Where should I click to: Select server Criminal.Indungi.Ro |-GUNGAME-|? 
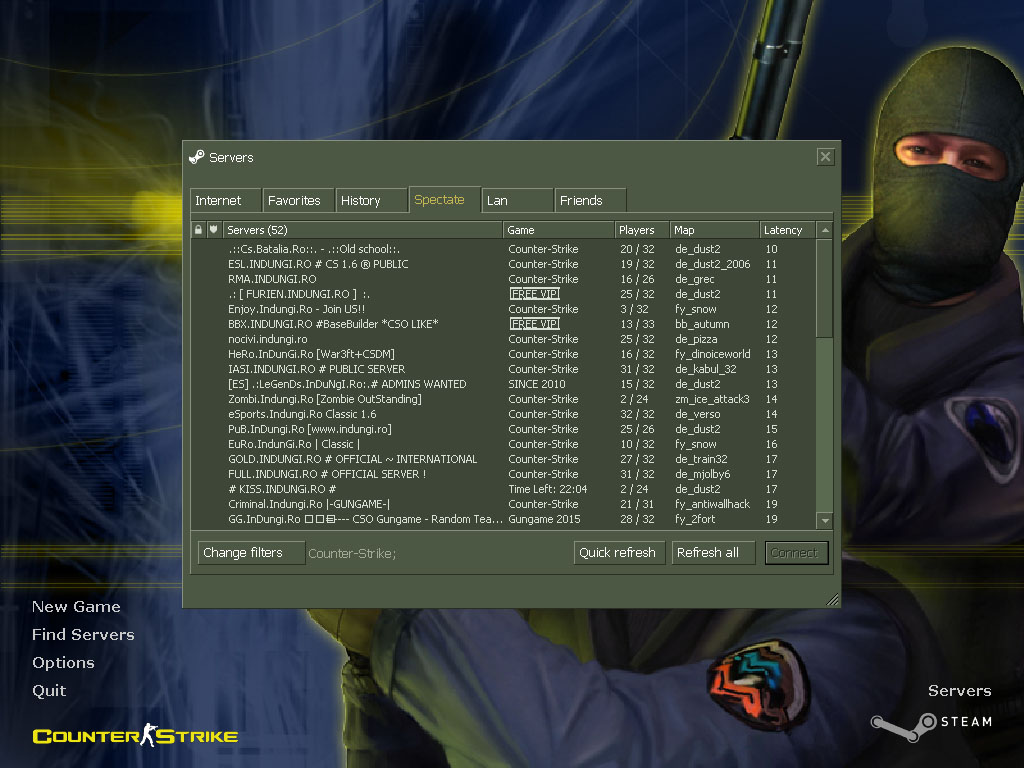point(503,504)
